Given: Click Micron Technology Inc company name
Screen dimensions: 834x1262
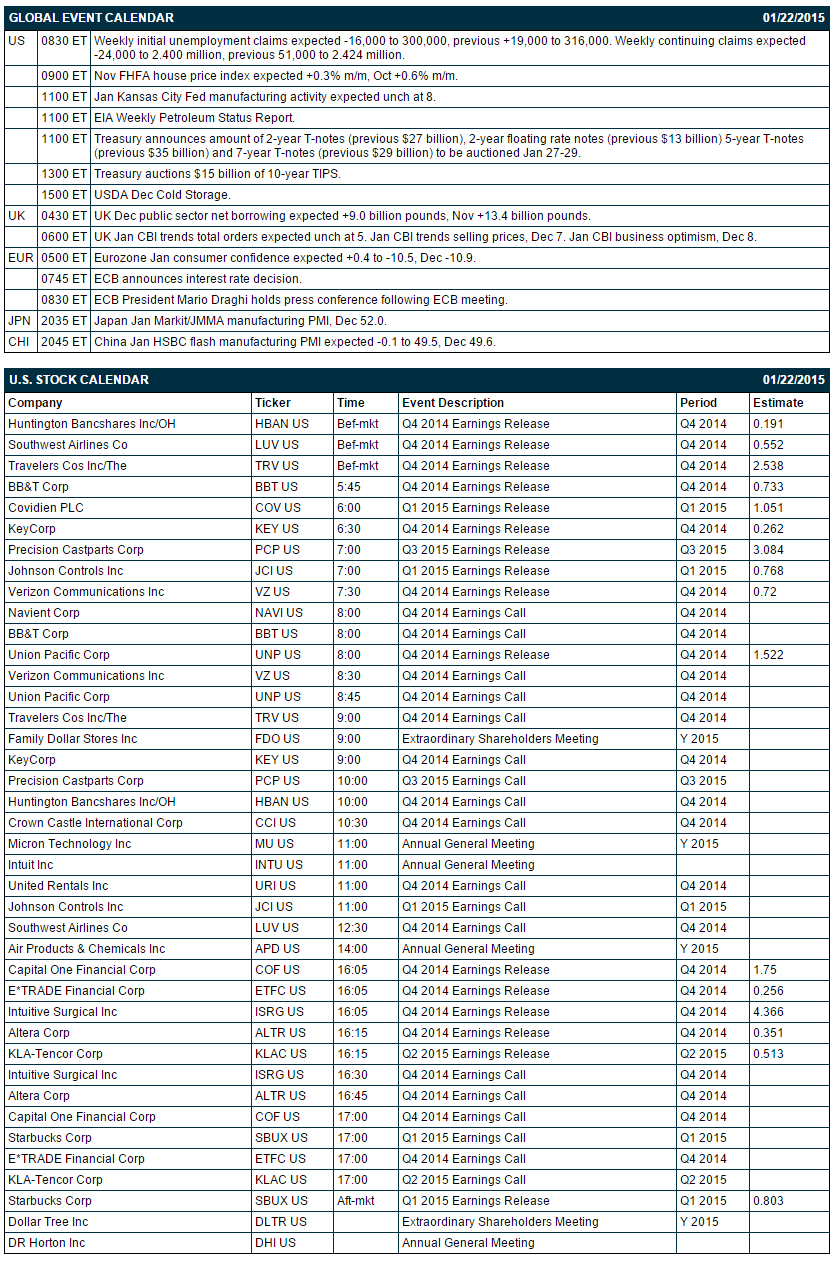Looking at the screenshot, I should pos(70,844).
